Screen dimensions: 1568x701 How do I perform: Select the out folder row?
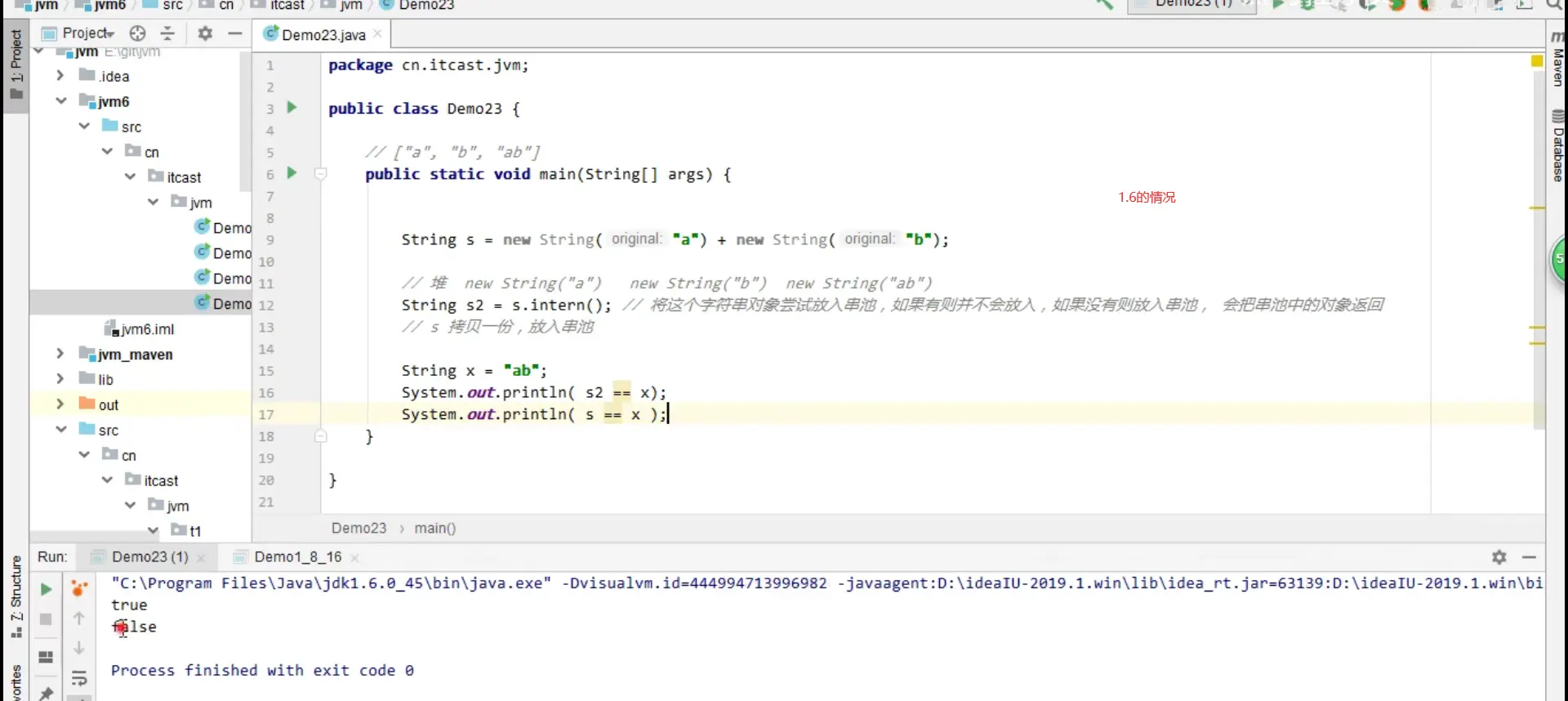140,404
